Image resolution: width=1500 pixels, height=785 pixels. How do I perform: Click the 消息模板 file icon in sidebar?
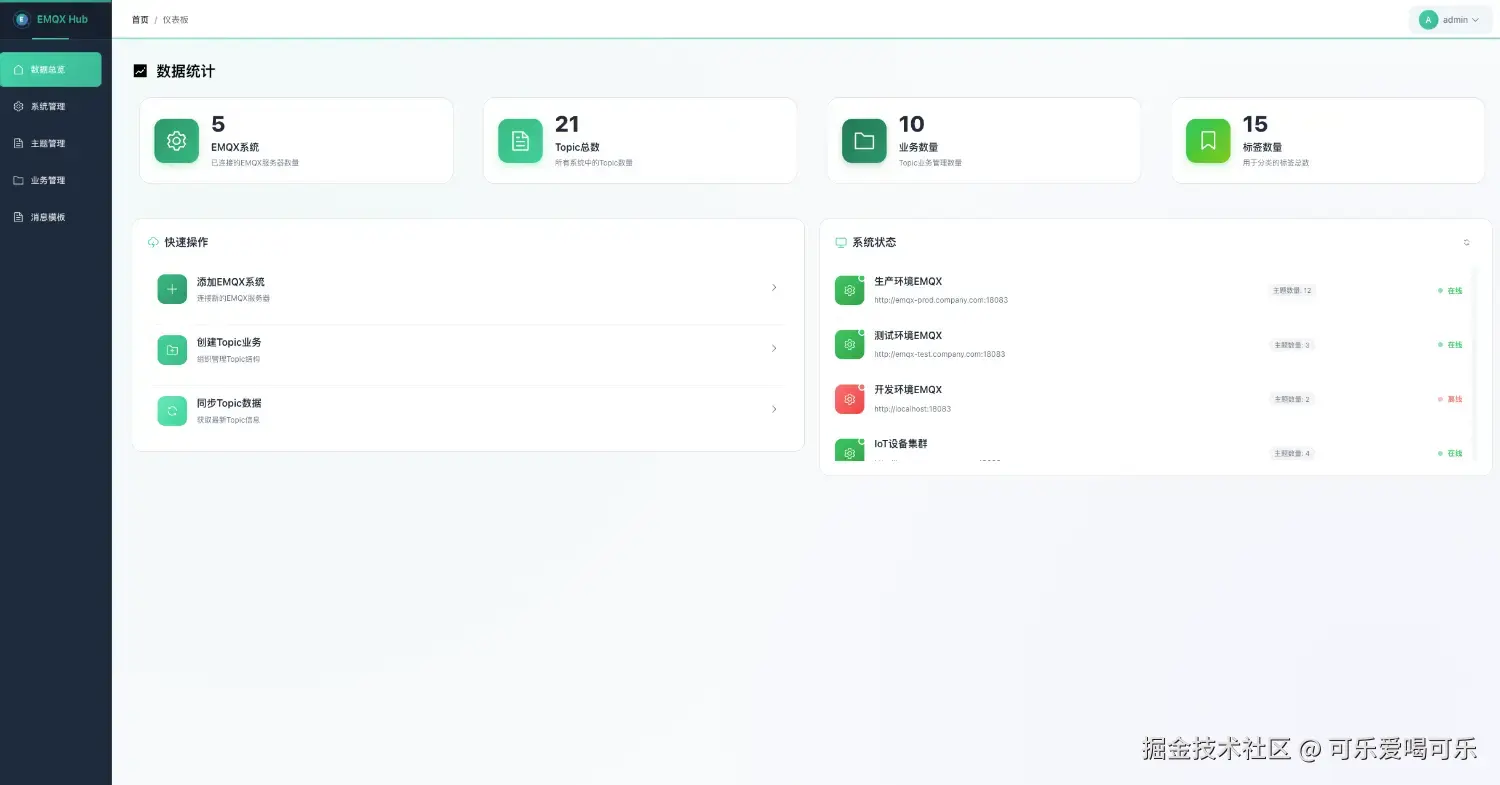tap(18, 217)
